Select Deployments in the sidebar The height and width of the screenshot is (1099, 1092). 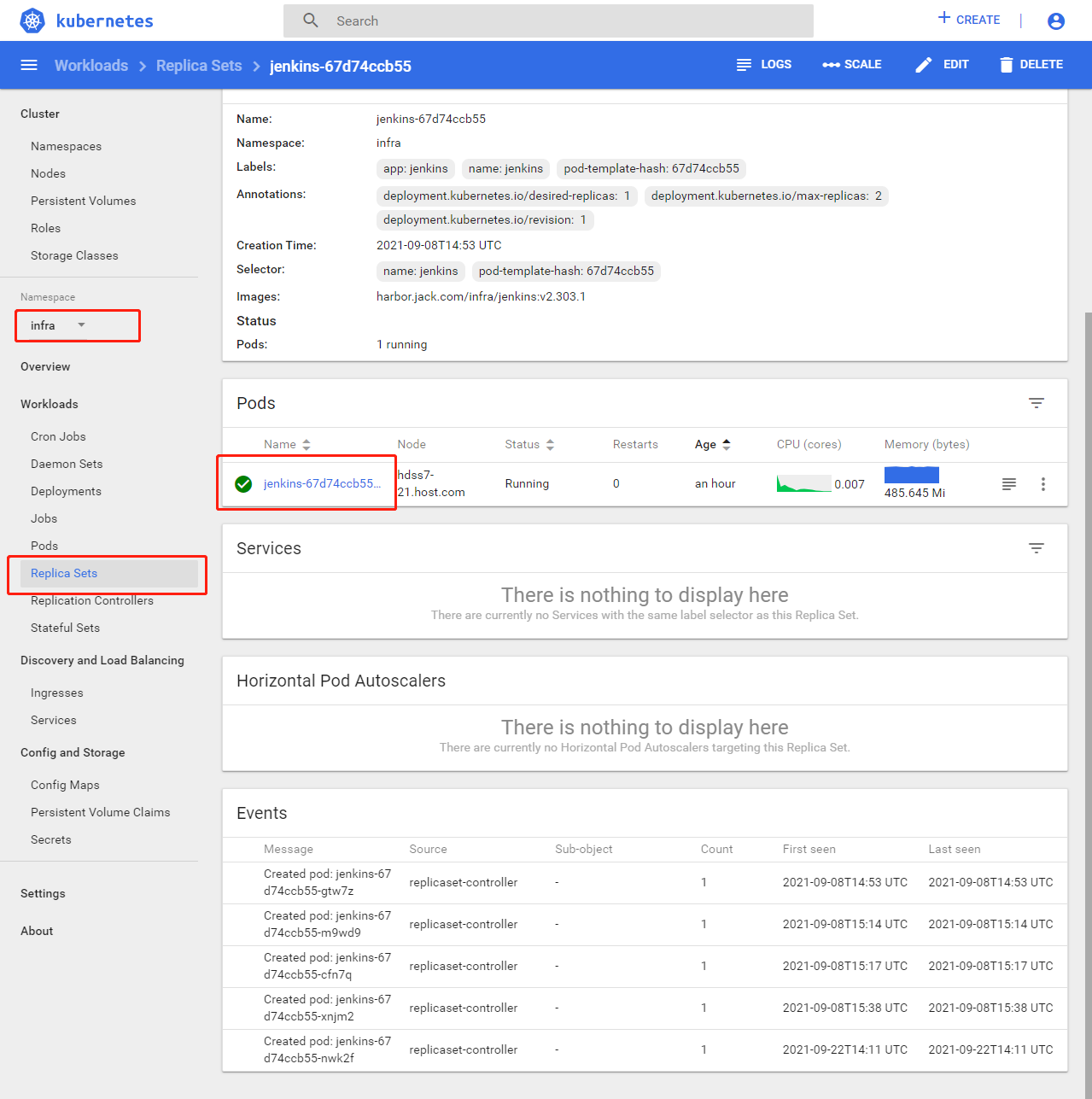(66, 491)
